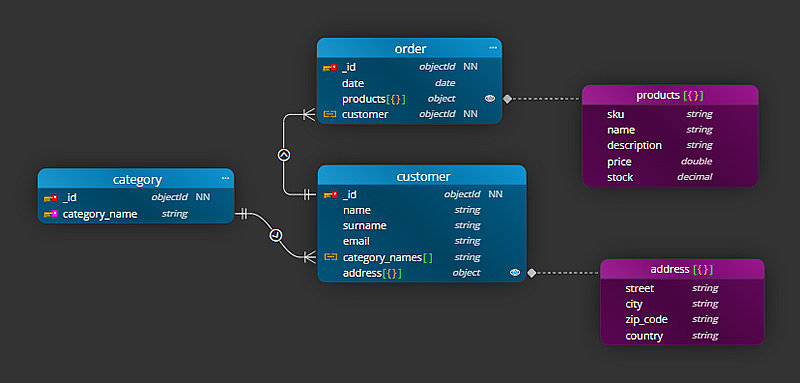Screen dimensions: 800x383
Task: Open the order table options menu
Action: [493, 47]
